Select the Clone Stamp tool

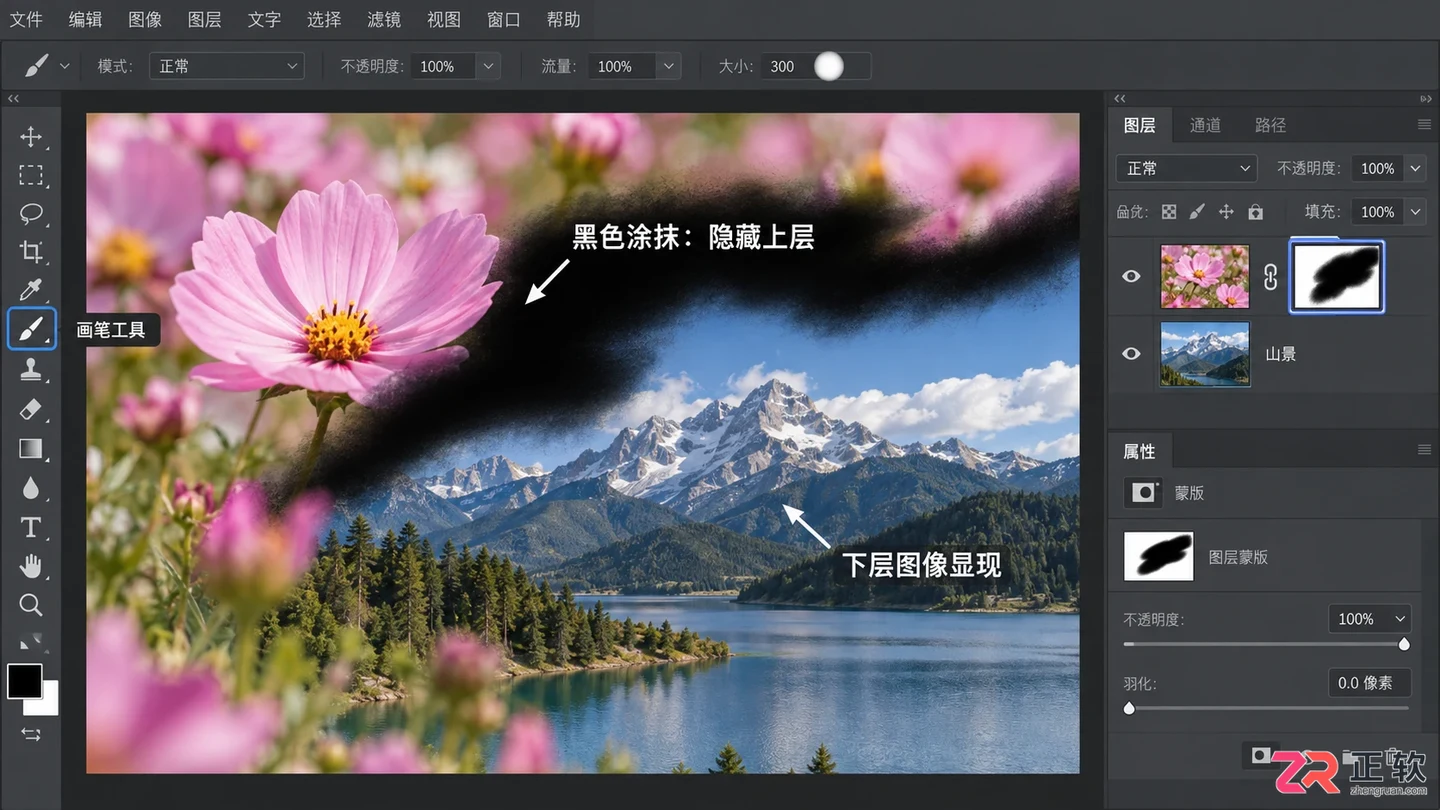(x=31, y=369)
